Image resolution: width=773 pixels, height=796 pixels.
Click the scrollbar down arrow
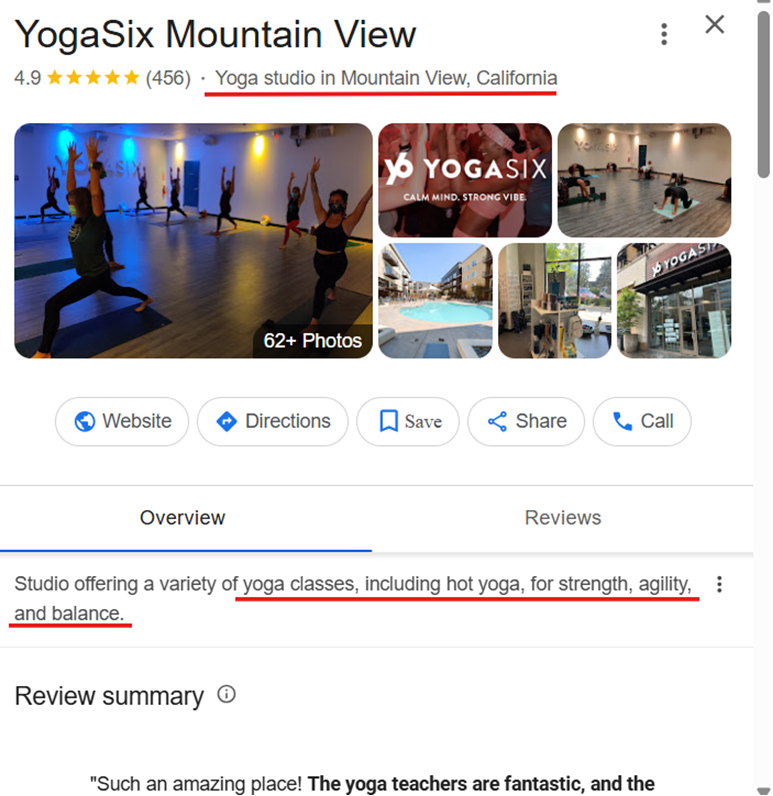(764, 791)
